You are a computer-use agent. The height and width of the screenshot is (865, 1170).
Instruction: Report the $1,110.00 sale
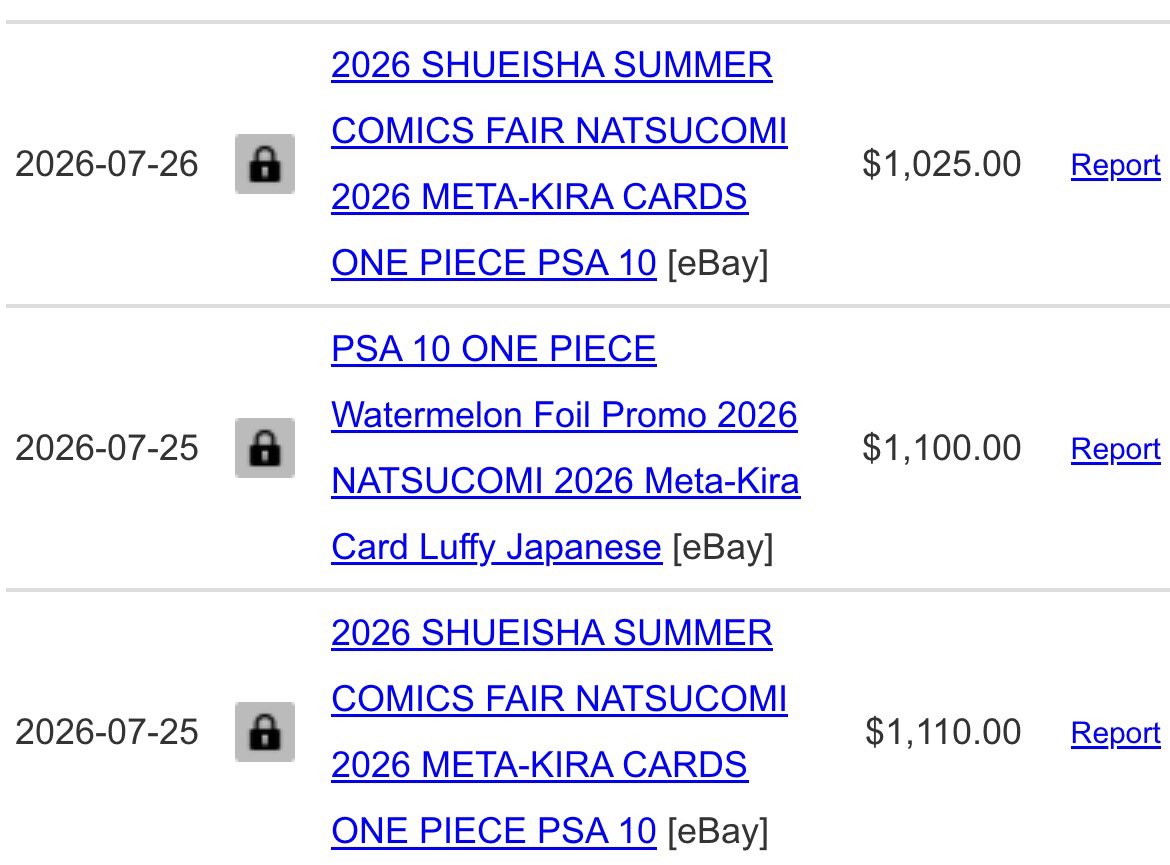click(x=1116, y=733)
